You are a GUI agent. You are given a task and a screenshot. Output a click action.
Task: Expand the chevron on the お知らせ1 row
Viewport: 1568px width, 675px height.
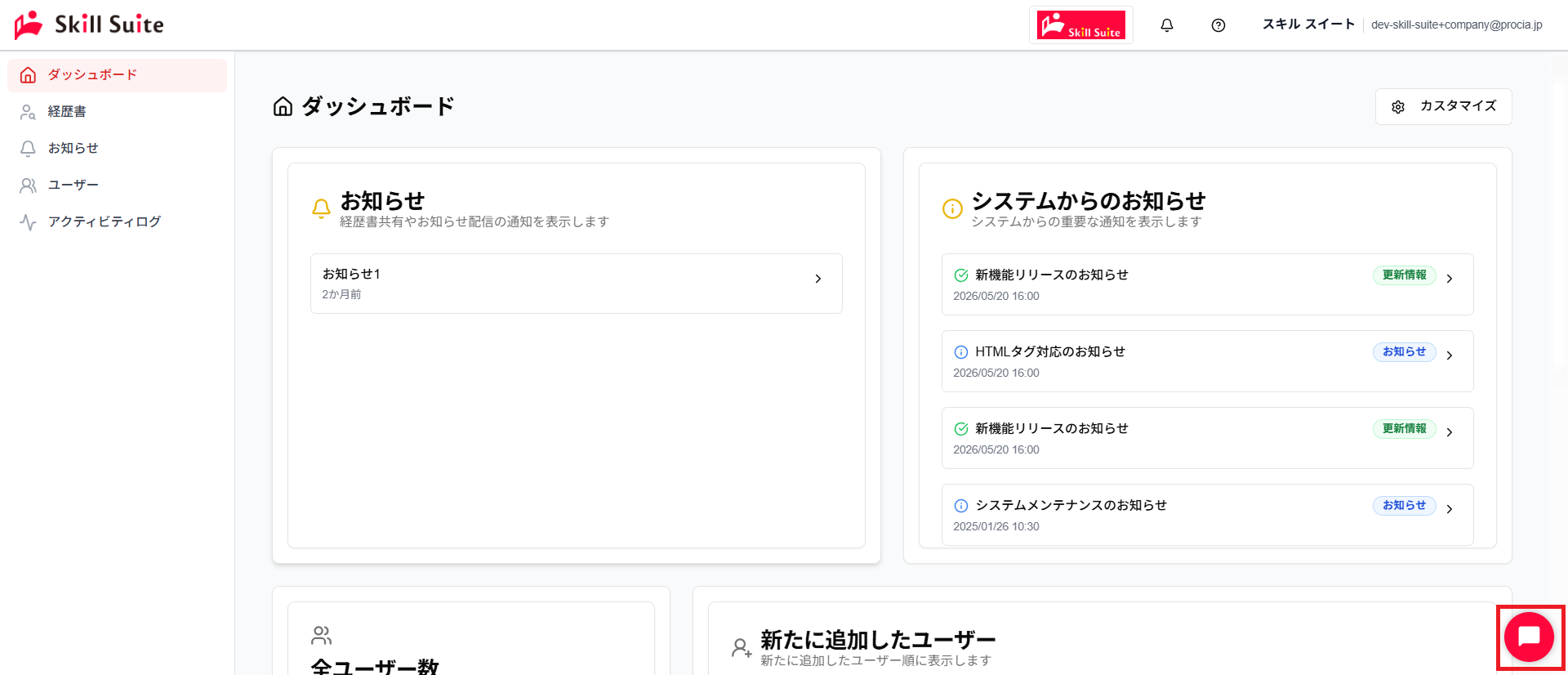point(817,279)
